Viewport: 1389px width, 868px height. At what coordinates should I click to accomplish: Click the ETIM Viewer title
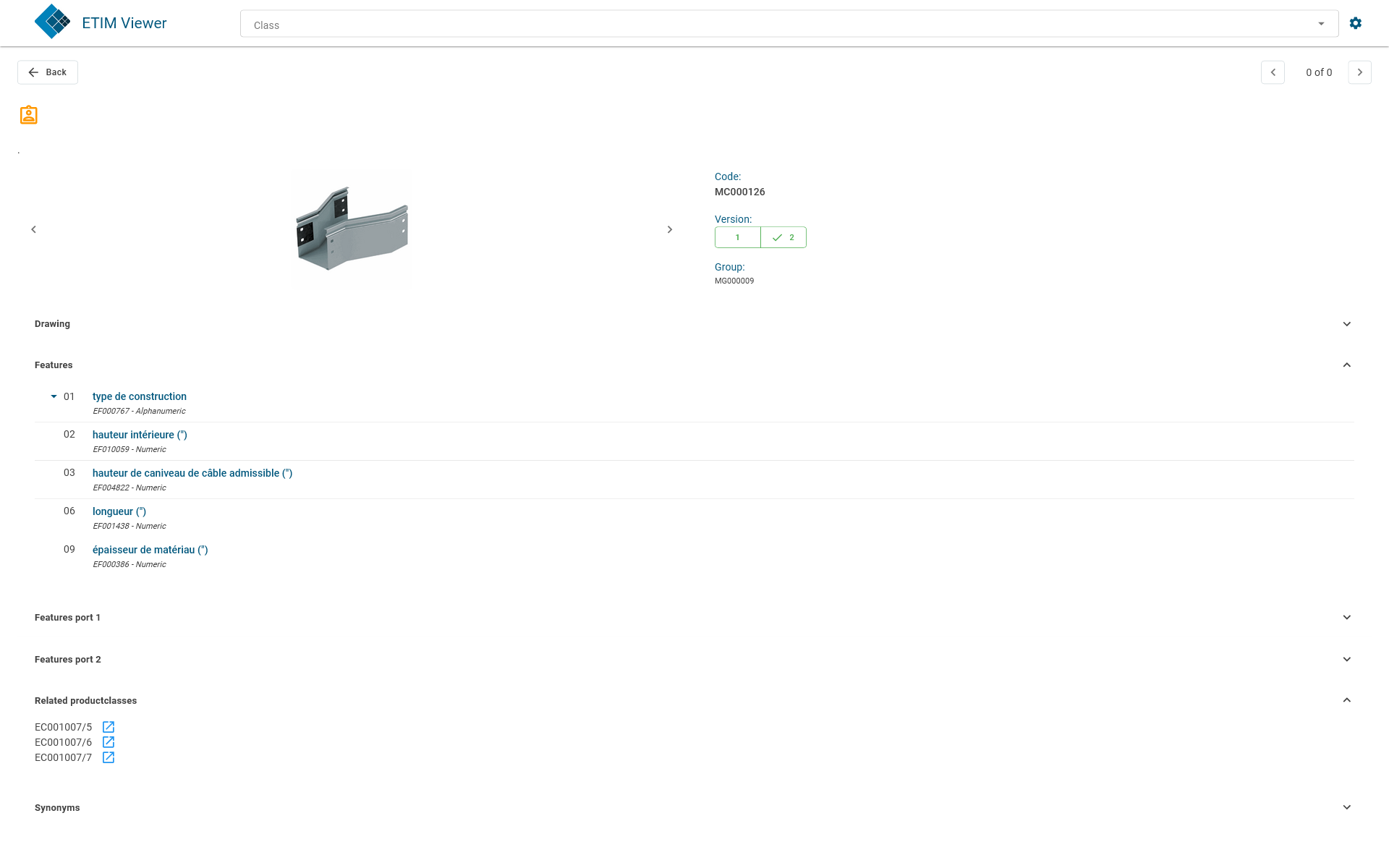click(124, 23)
